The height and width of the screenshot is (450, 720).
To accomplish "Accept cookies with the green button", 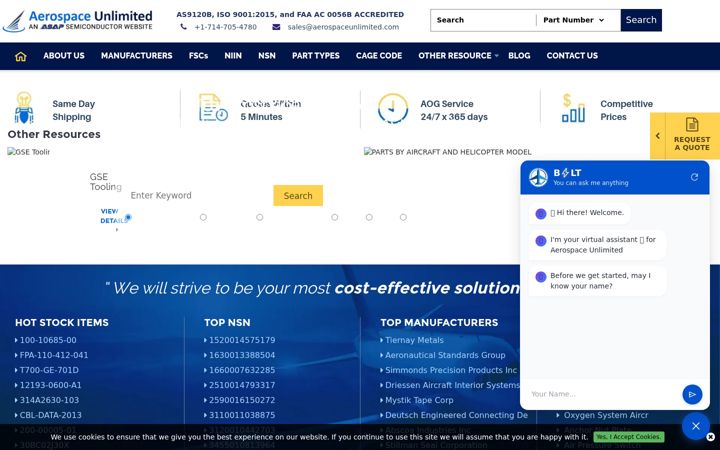I will click(628, 437).
